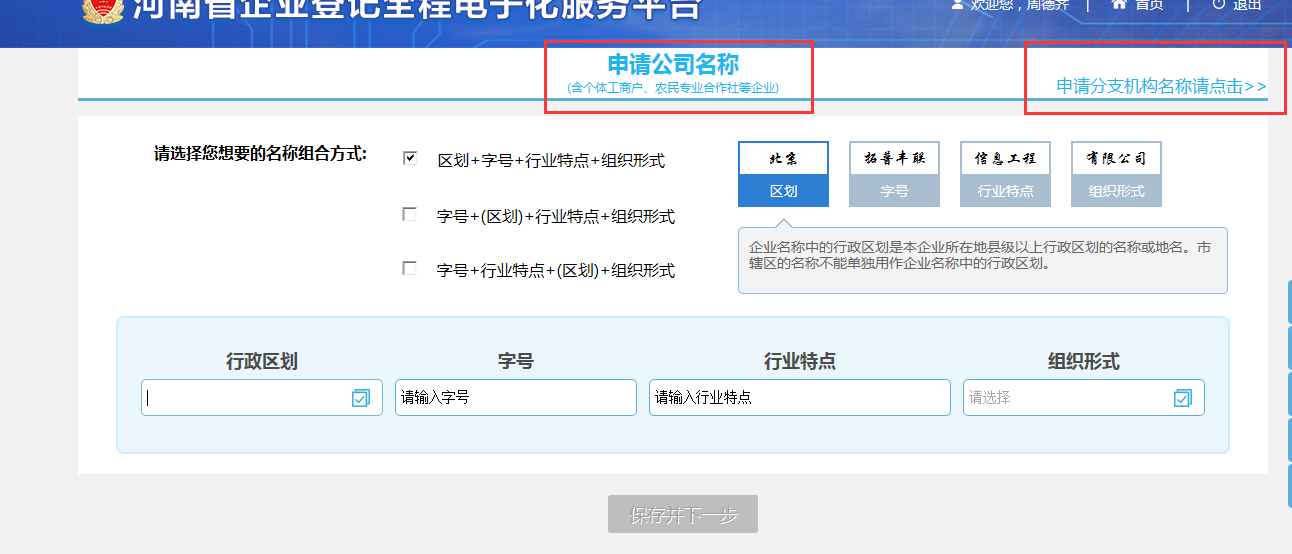Click the 行业特点 input field
Viewport: 1292px width, 554px height.
point(799,398)
